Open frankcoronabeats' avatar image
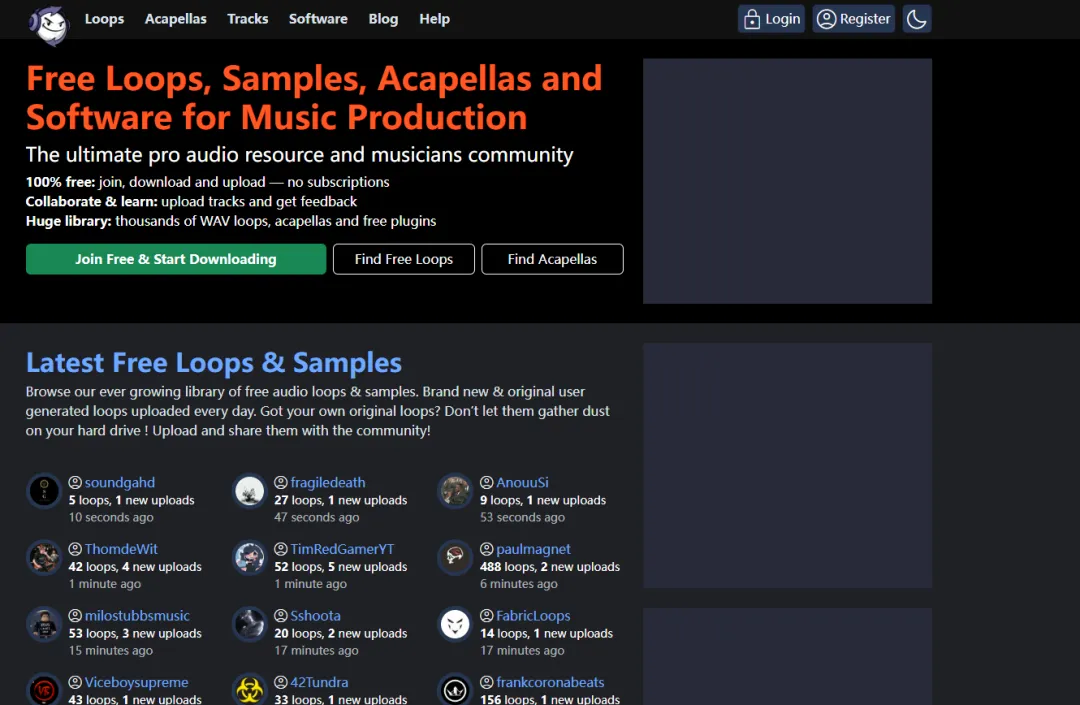The image size is (1080, 705). pos(455,690)
